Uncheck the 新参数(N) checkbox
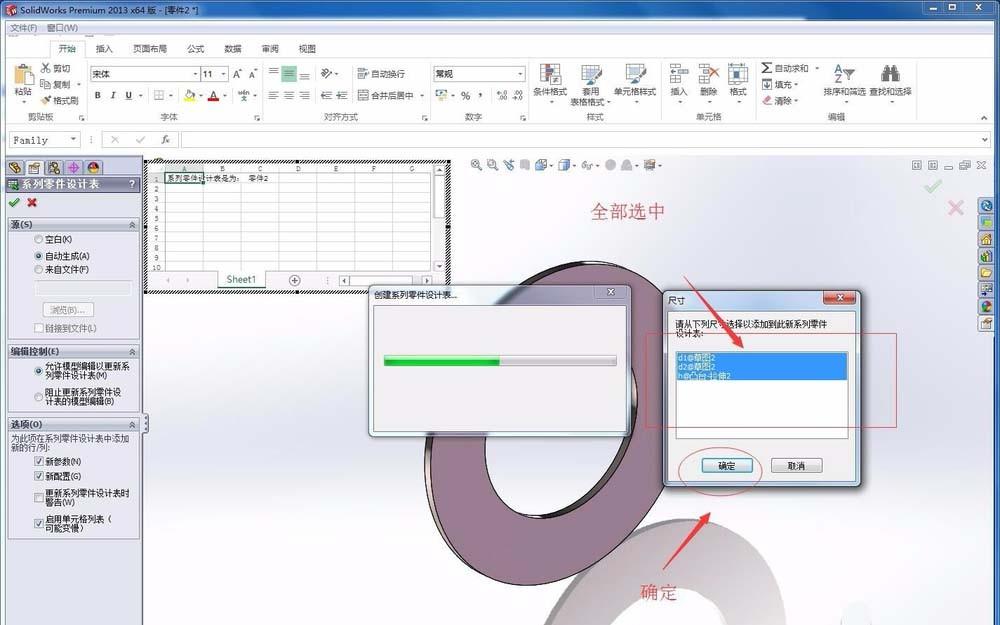Screen dimensions: 1000x625 (x=38, y=461)
